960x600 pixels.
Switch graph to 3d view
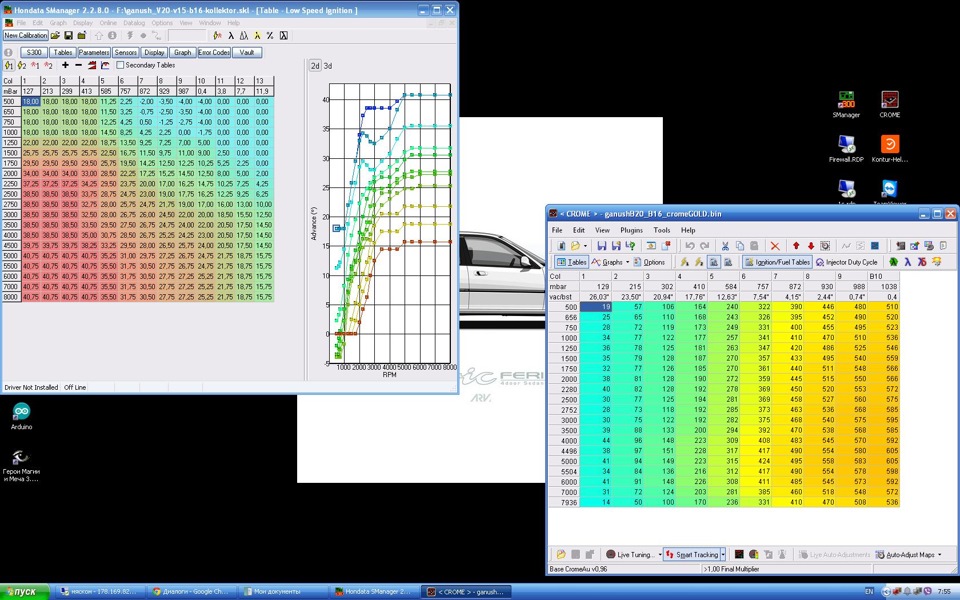(328, 66)
